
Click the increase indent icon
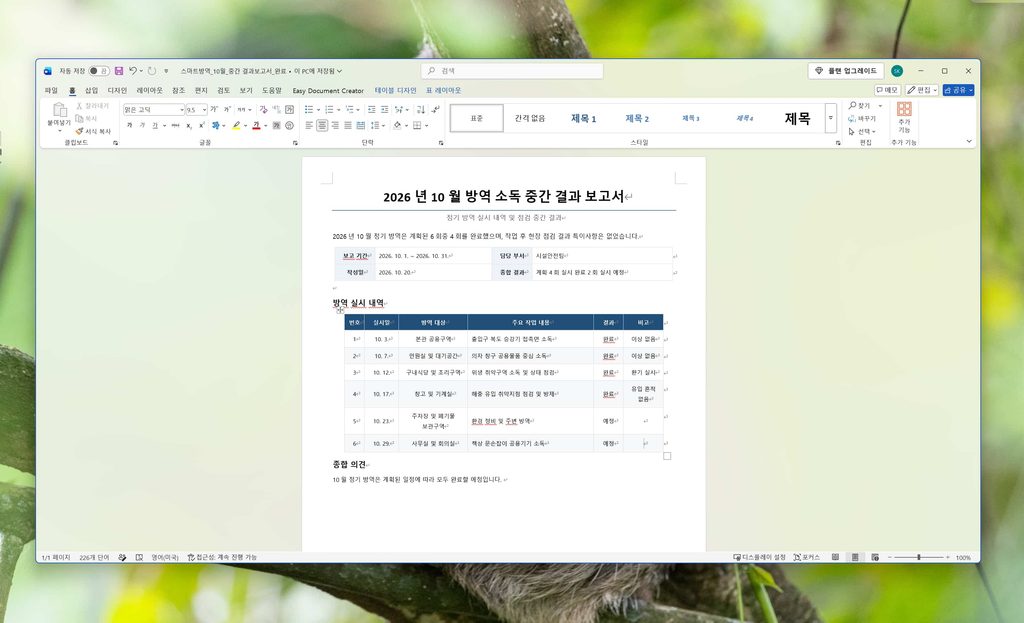point(384,109)
